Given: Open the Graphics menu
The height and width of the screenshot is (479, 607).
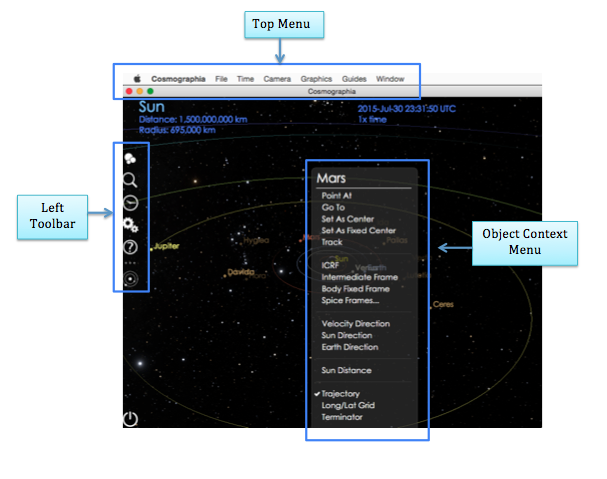Looking at the screenshot, I should 316,78.
